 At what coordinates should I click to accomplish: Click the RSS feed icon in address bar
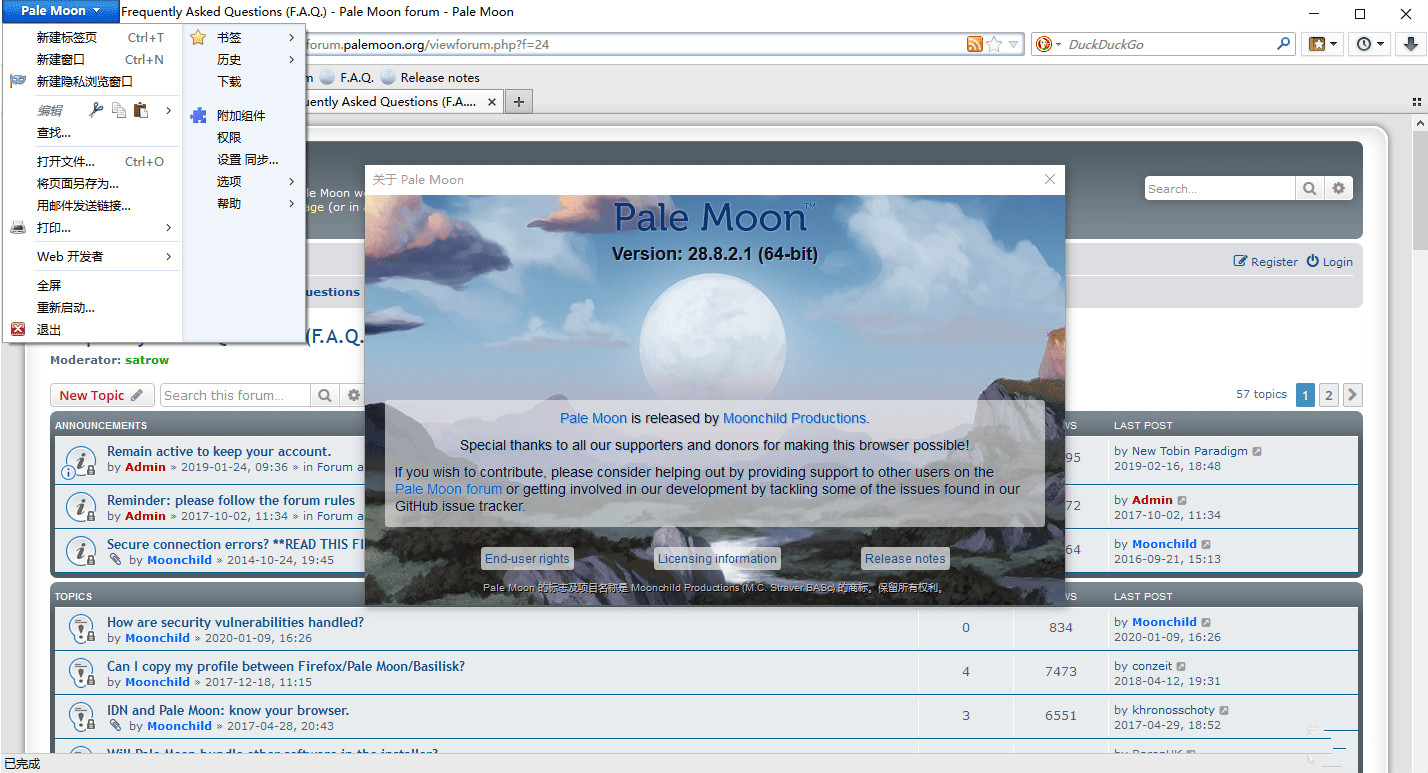[x=974, y=44]
